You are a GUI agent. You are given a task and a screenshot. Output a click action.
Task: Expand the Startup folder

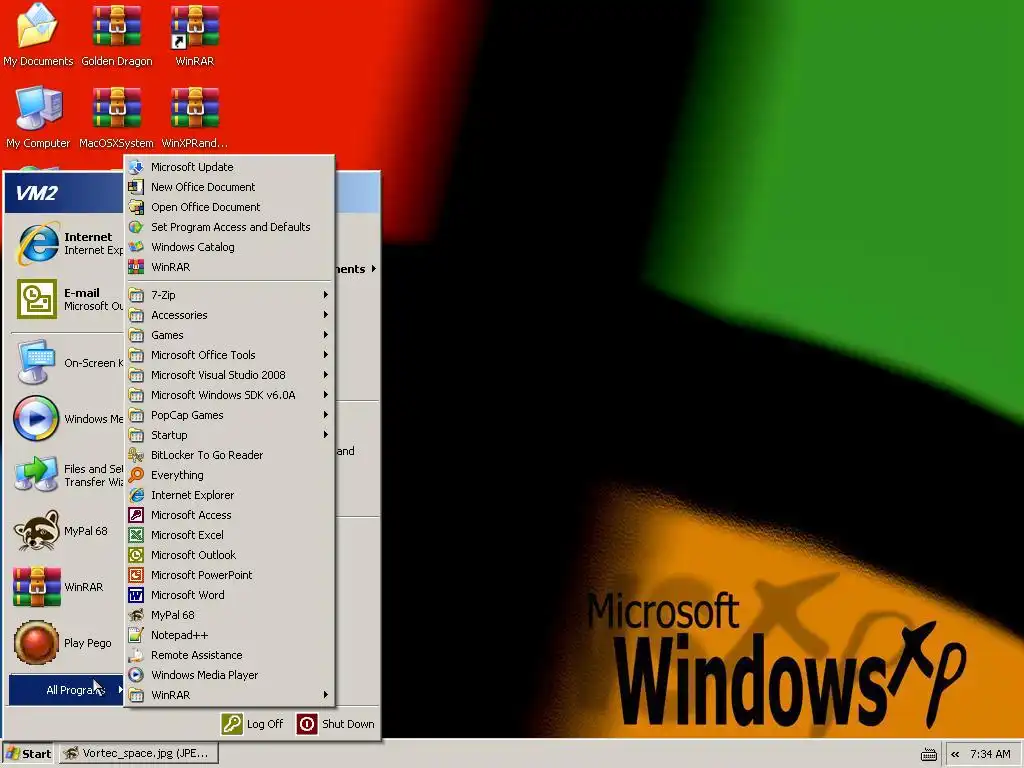point(229,435)
